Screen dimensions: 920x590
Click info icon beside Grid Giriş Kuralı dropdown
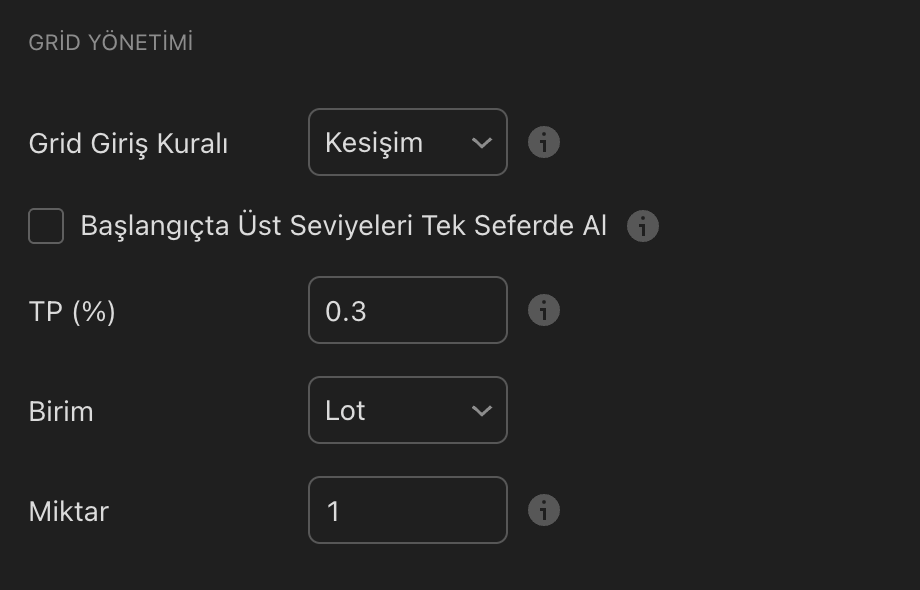pyautogui.click(x=543, y=143)
